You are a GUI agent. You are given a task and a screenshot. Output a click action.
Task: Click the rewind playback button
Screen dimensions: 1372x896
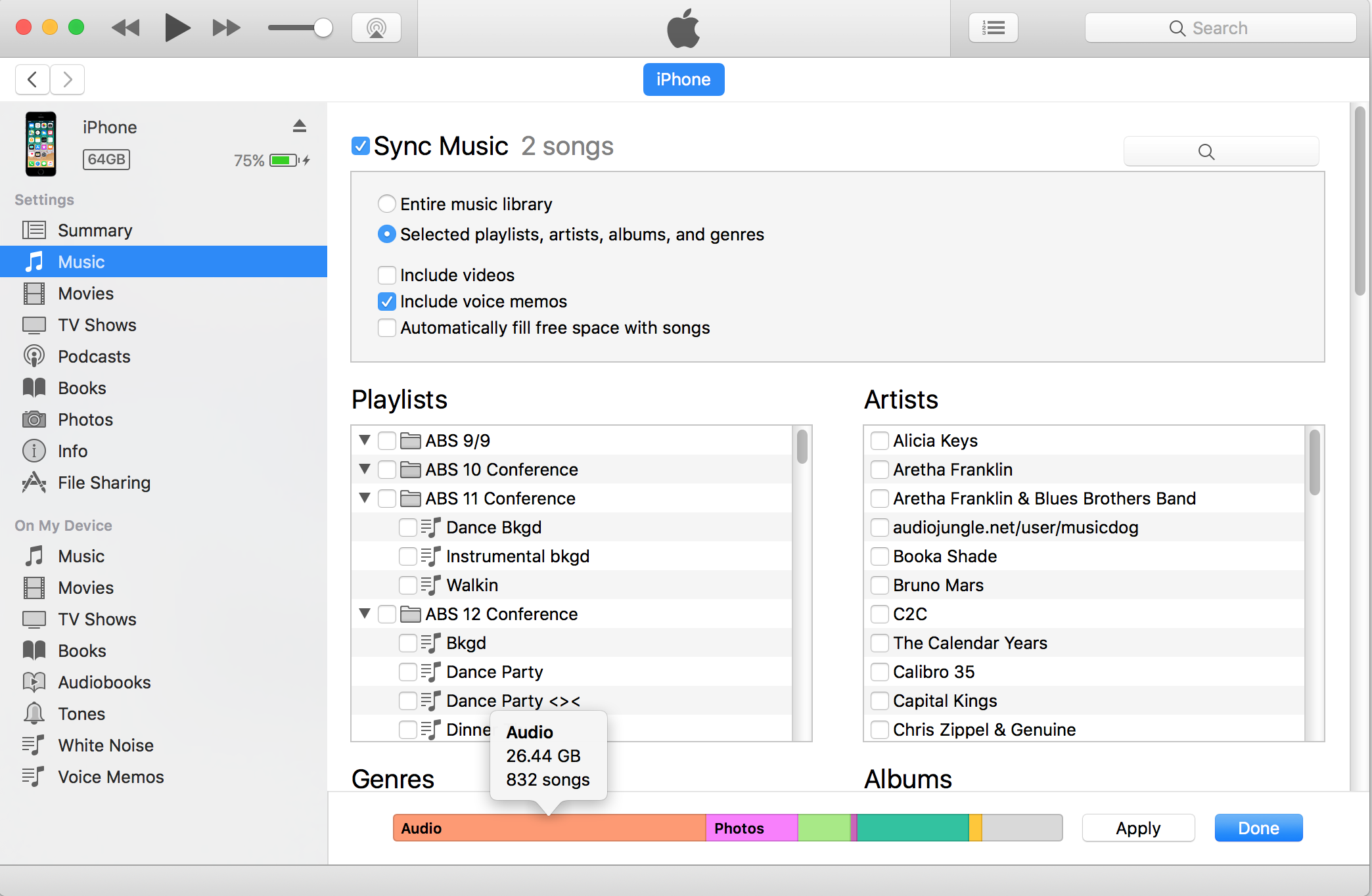(126, 28)
